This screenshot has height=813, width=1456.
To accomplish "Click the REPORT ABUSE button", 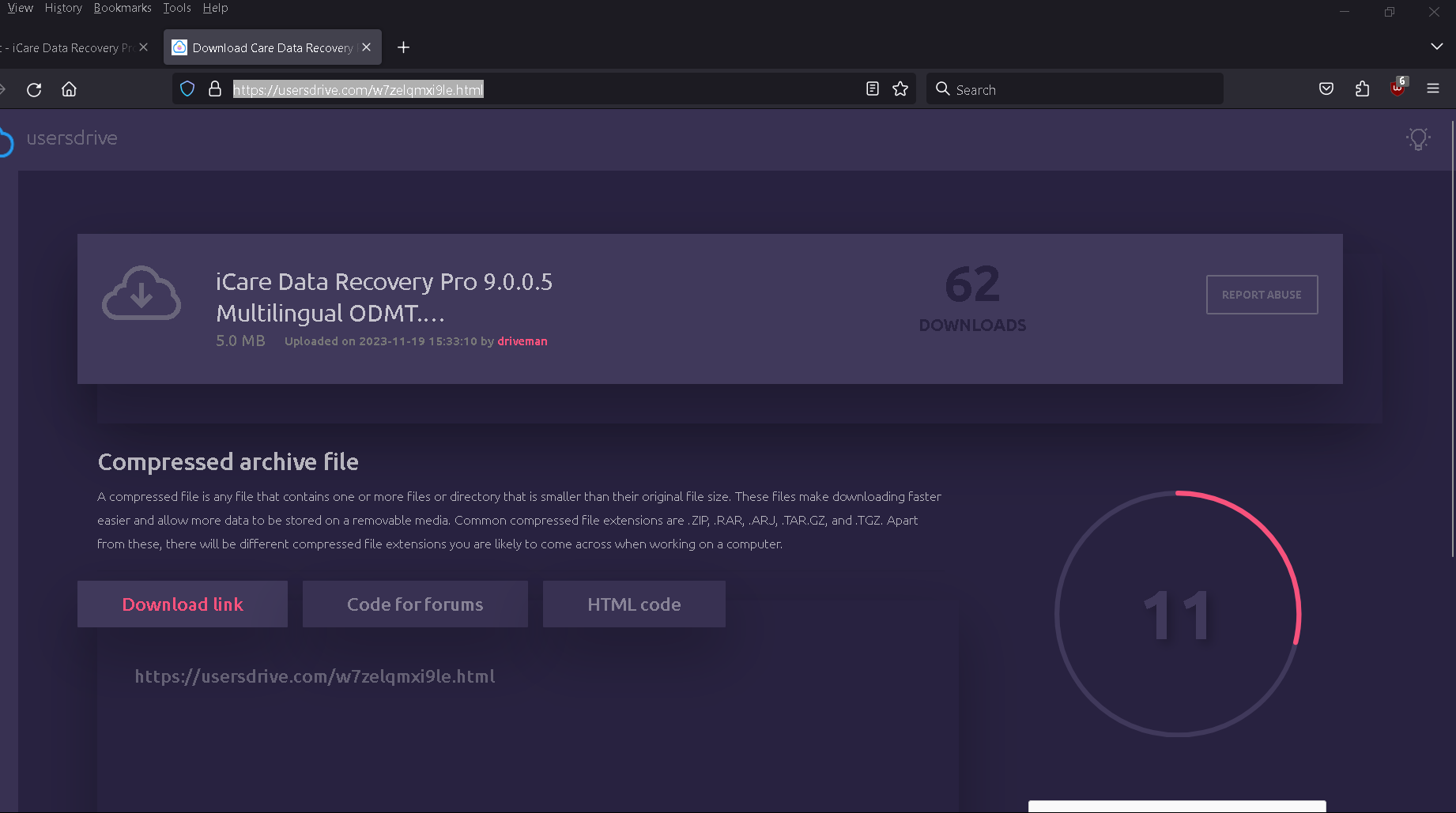I will 1262,295.
